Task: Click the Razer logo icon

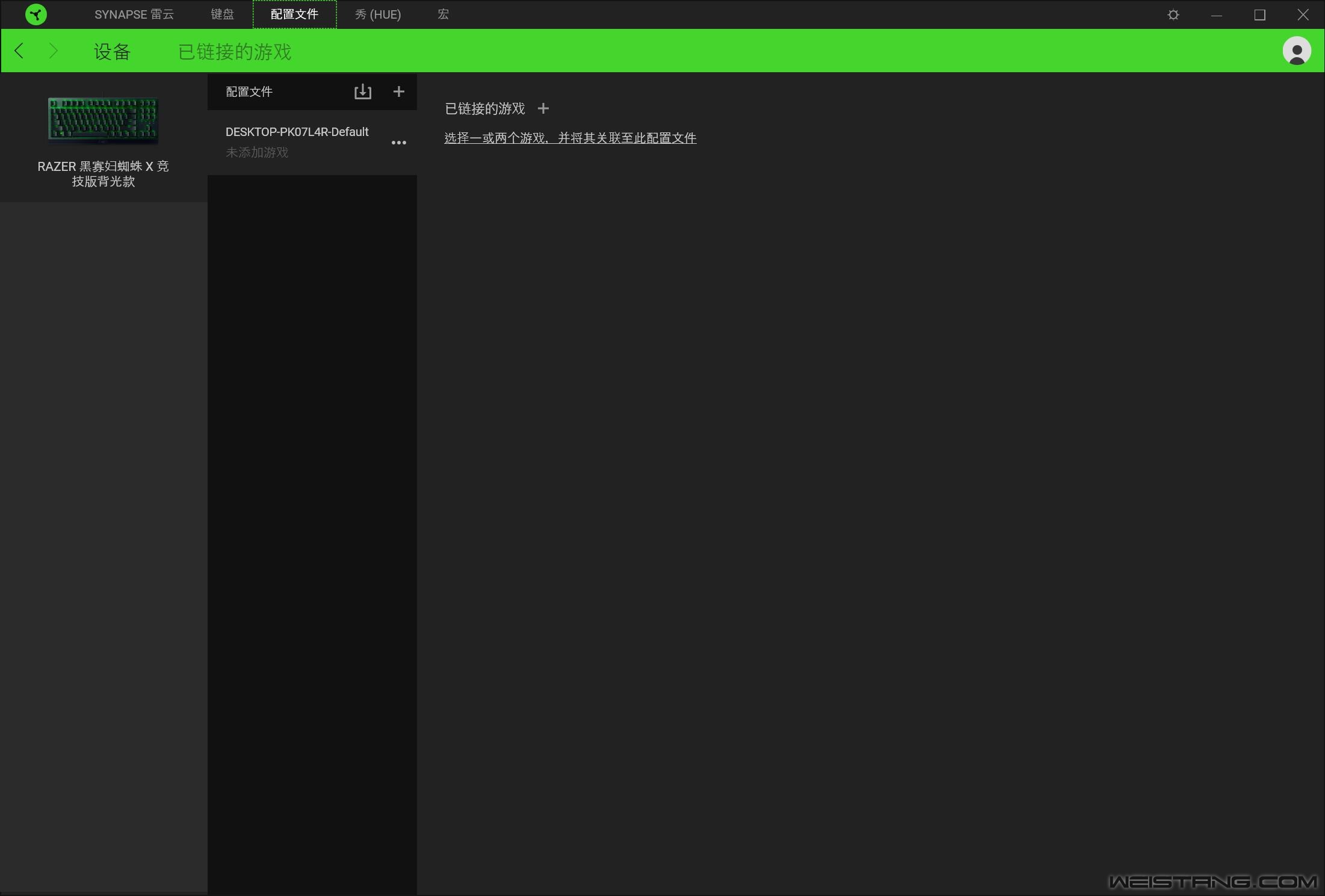Action: coord(36,14)
